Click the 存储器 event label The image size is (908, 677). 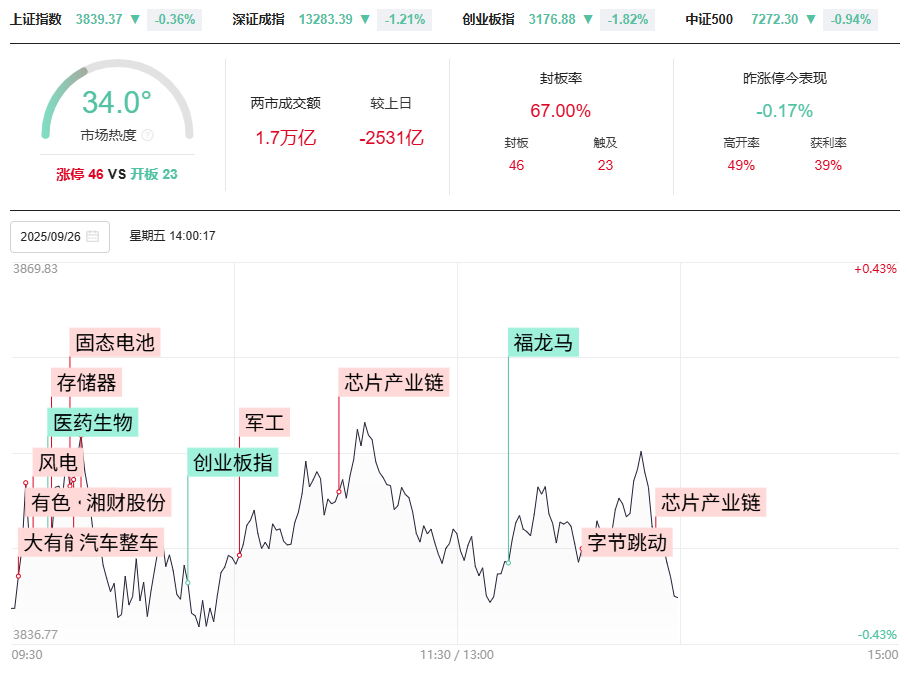point(86,383)
